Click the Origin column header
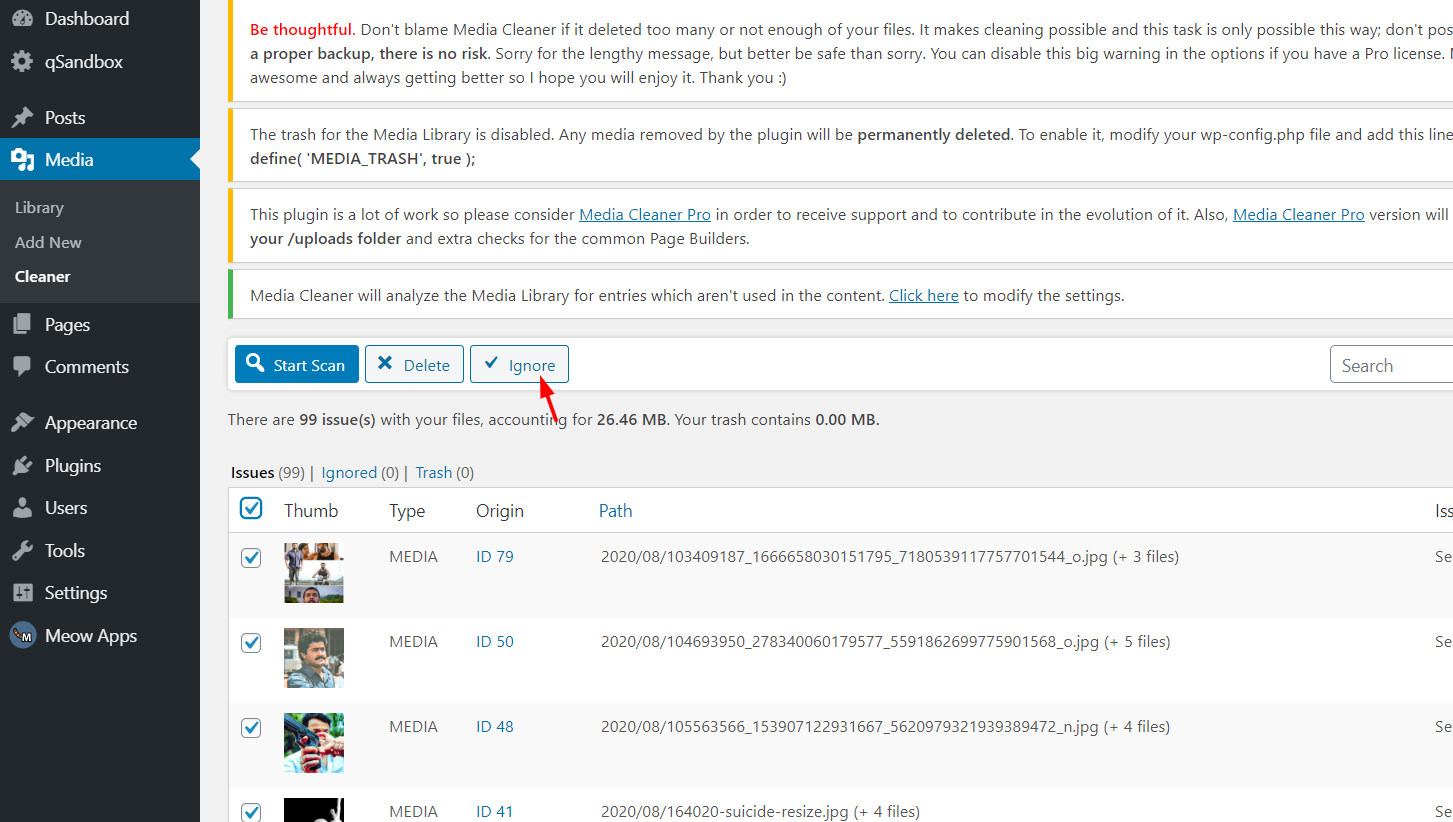Viewport: 1453px width, 822px height. (500, 511)
